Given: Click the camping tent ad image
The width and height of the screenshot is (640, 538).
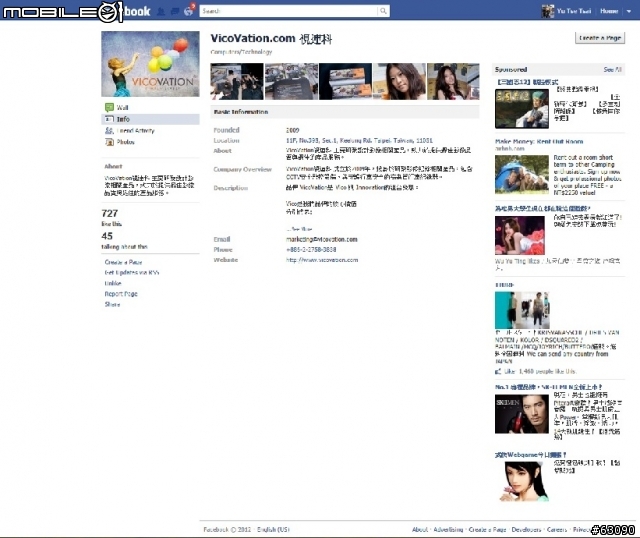Looking at the screenshot, I should [x=522, y=174].
